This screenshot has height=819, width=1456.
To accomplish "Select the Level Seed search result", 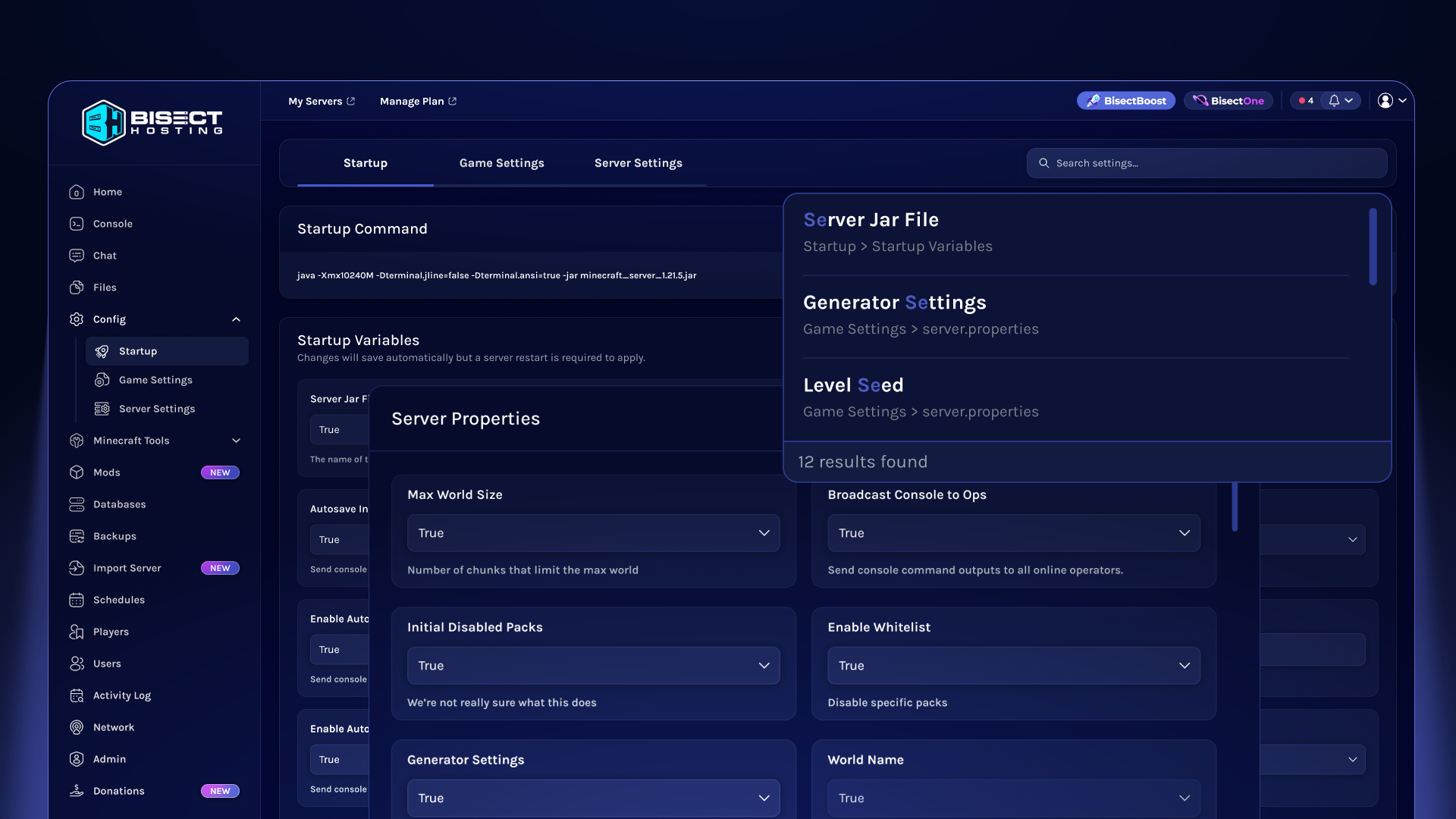I will [x=1076, y=398].
